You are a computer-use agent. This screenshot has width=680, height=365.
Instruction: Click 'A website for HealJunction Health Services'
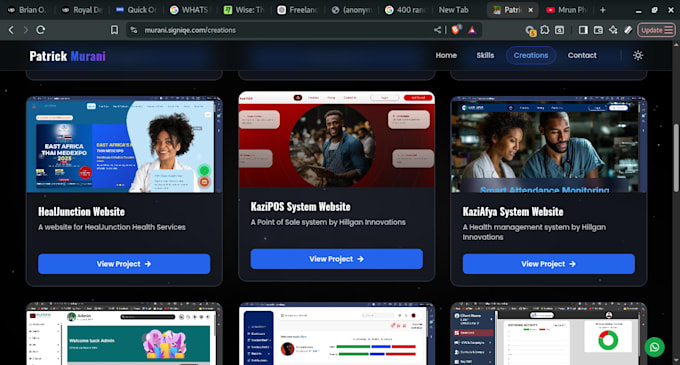point(112,227)
